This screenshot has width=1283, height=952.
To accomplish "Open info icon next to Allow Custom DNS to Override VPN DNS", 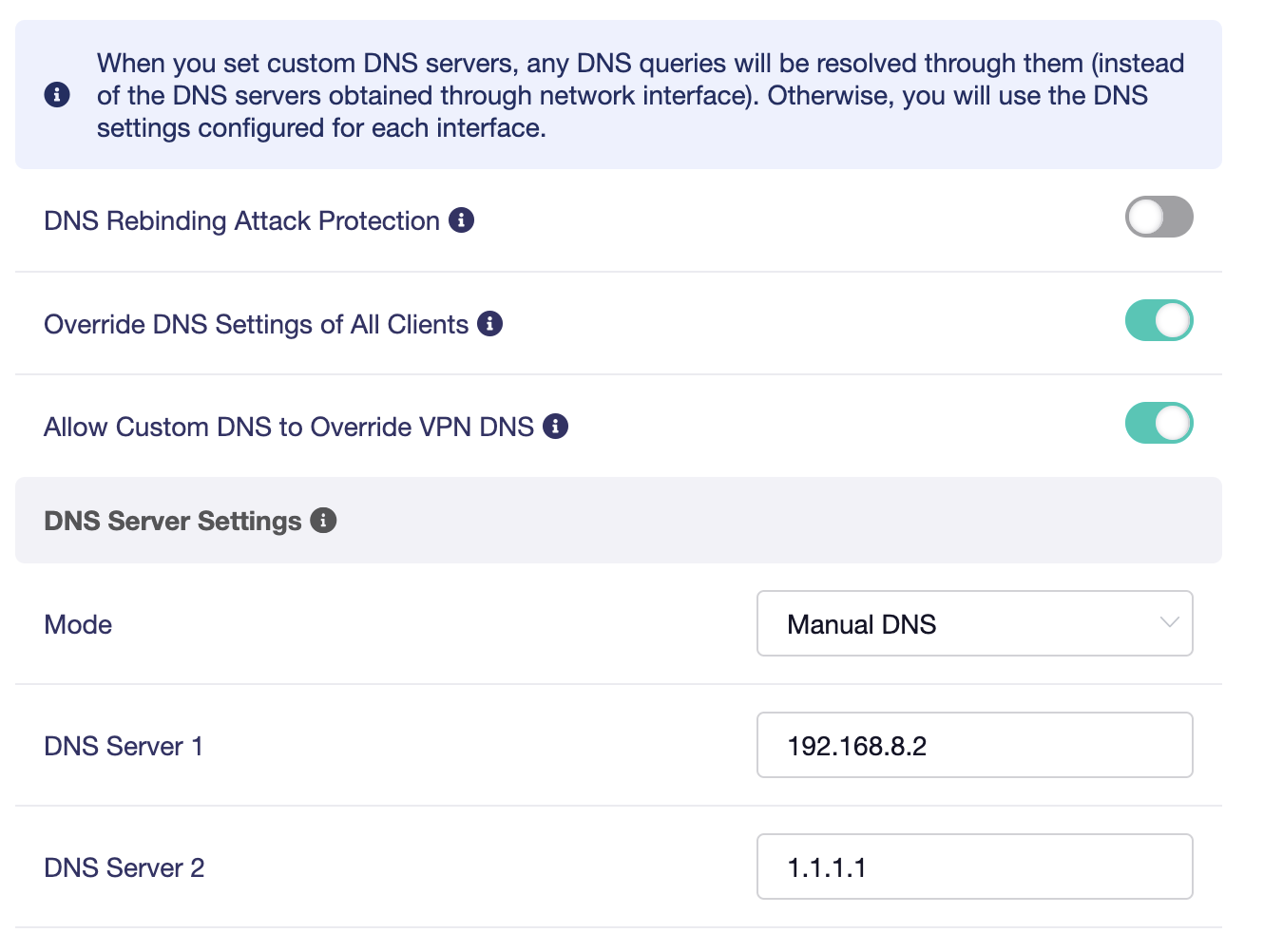I will [556, 427].
